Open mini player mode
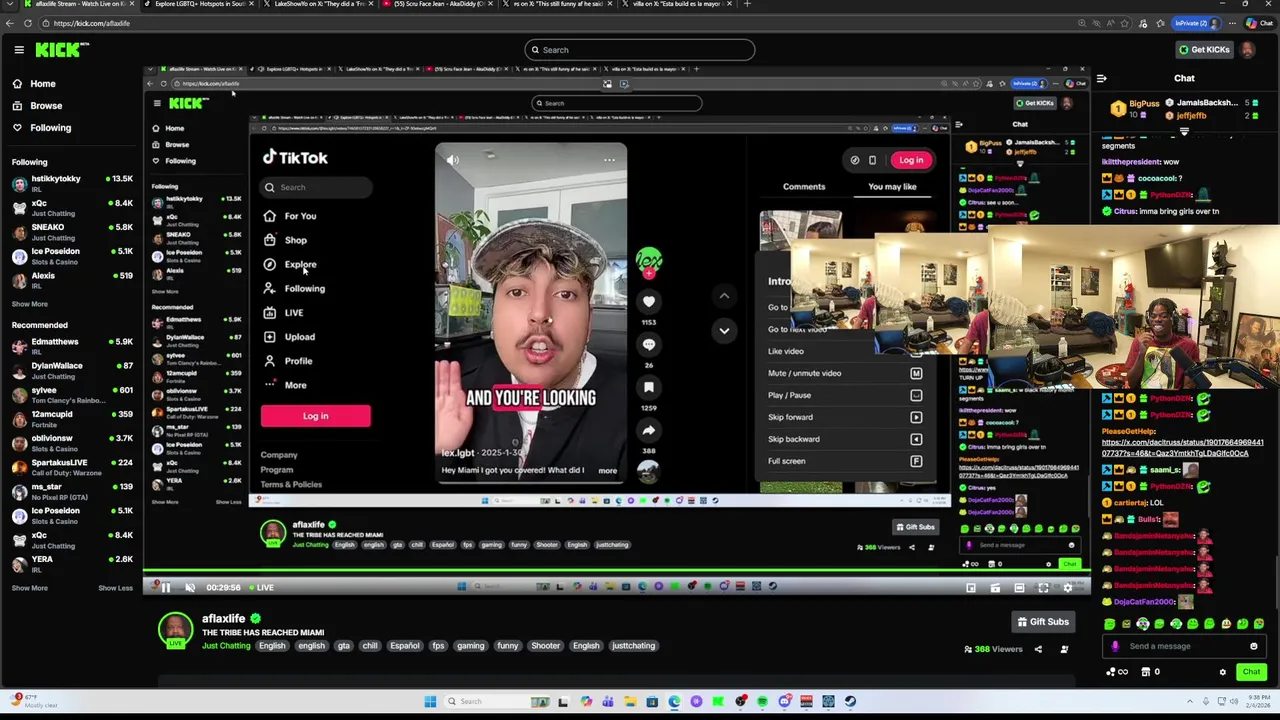 pos(971,588)
